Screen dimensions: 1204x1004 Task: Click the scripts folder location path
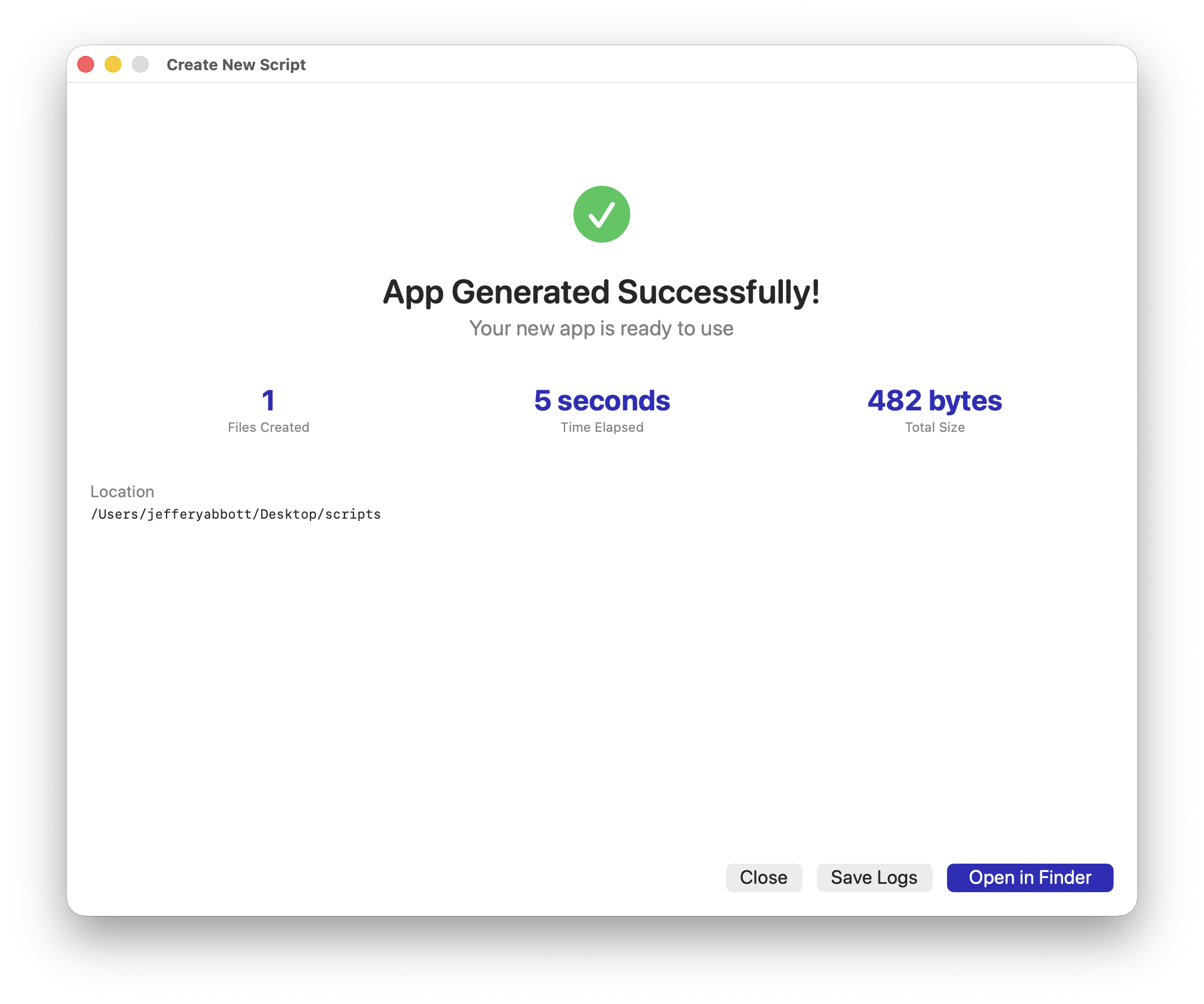(x=236, y=514)
